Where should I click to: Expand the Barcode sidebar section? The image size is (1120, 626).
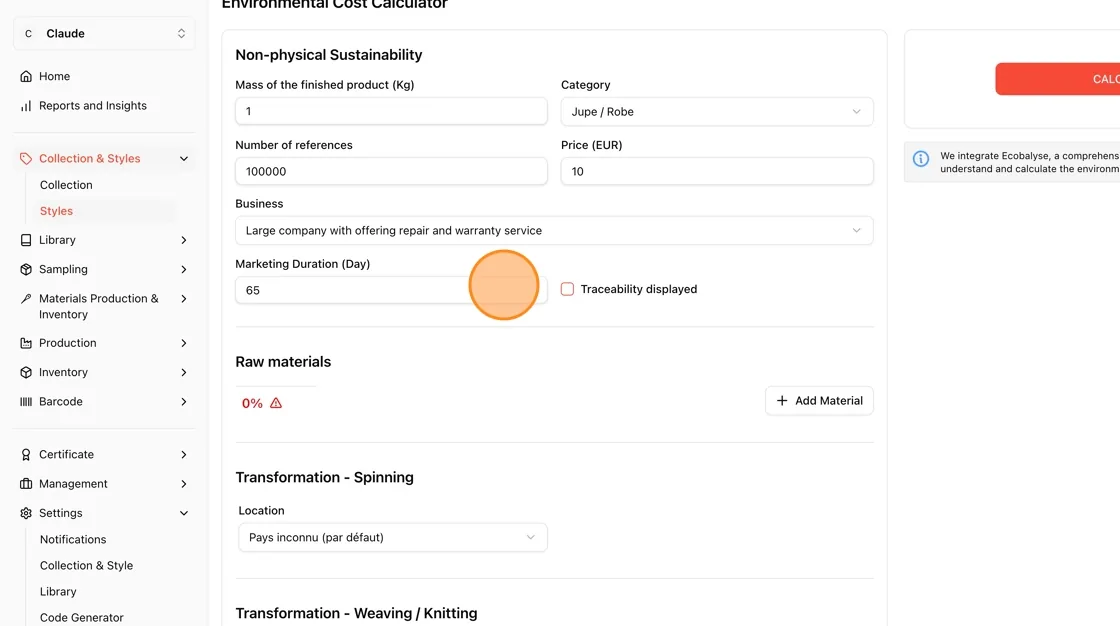pyautogui.click(x=184, y=402)
